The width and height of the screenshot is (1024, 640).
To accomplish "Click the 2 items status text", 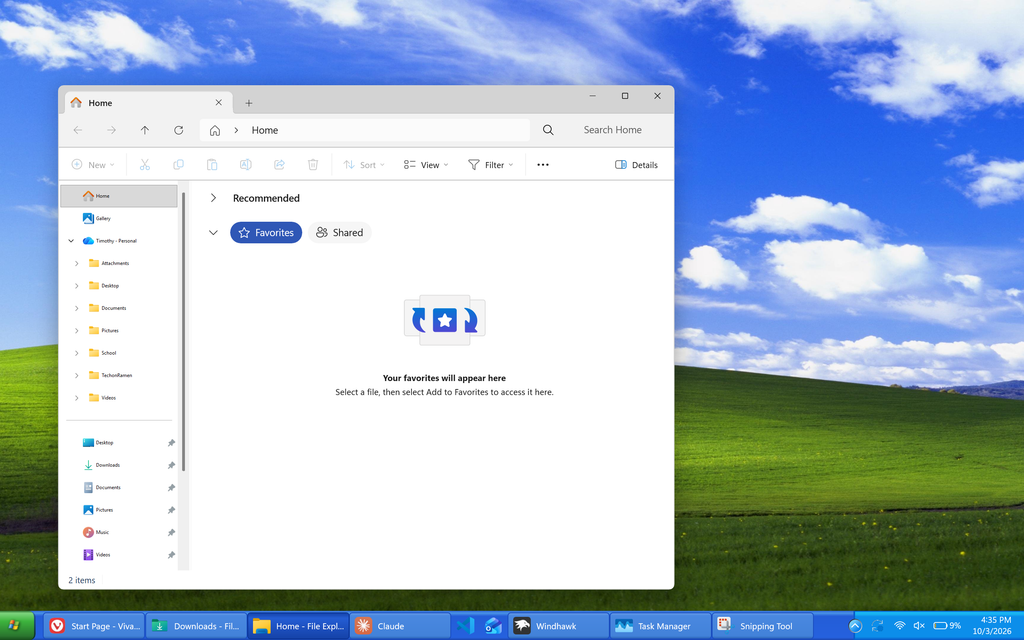I will point(82,580).
